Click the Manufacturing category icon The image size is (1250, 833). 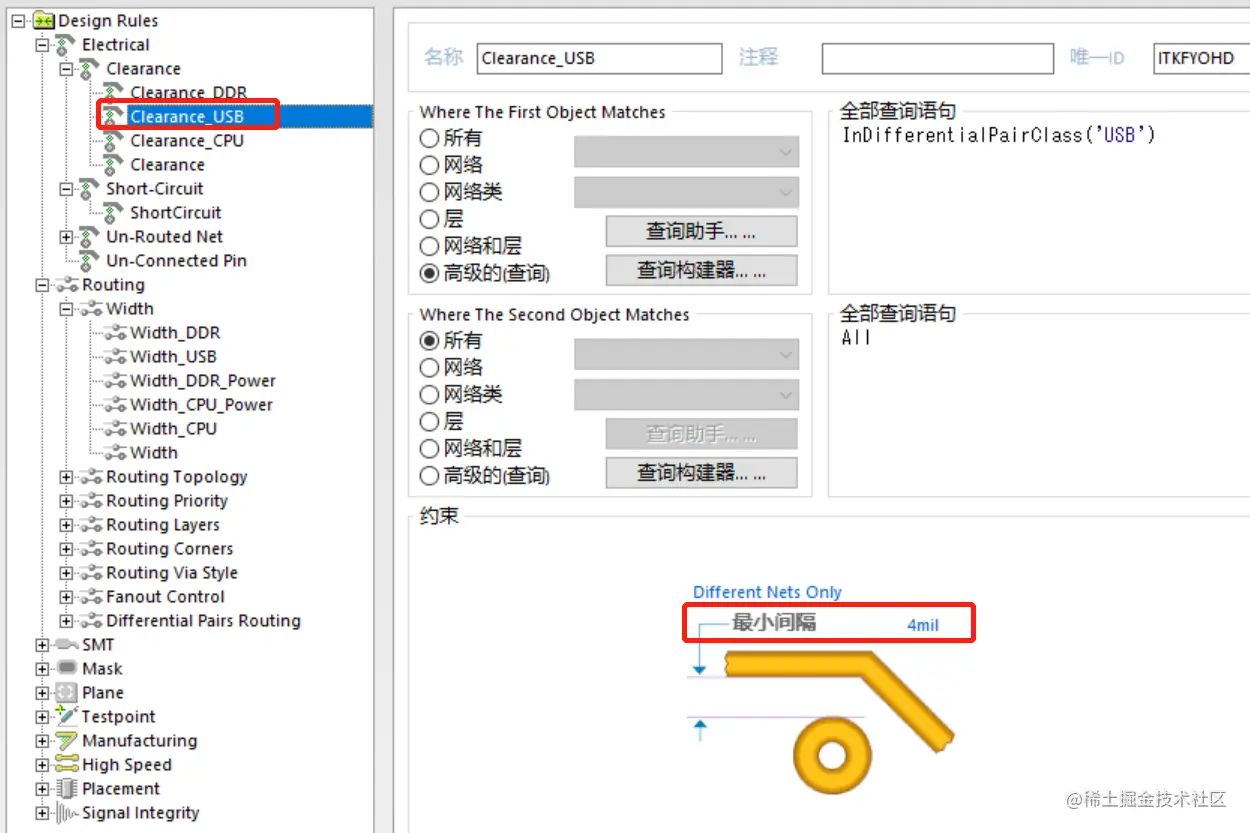click(67, 740)
